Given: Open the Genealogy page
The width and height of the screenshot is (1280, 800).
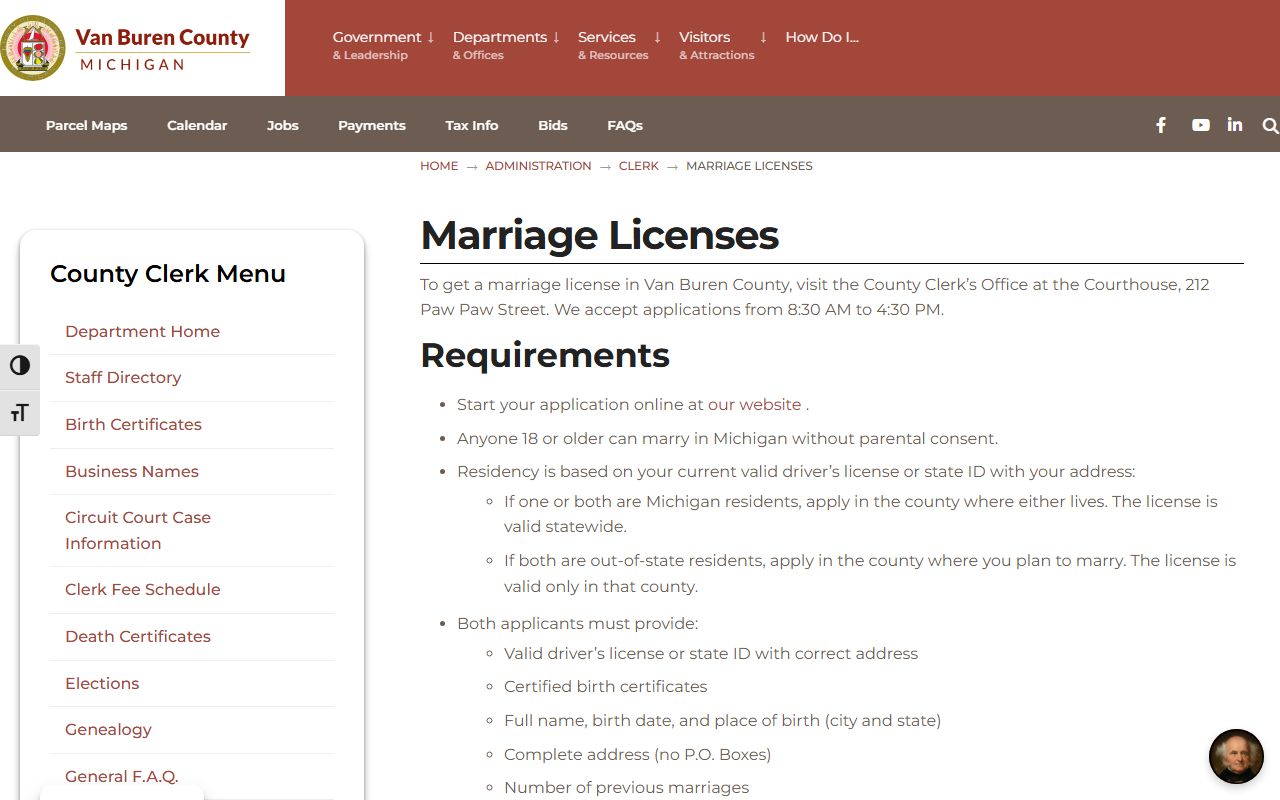Looking at the screenshot, I should [108, 729].
